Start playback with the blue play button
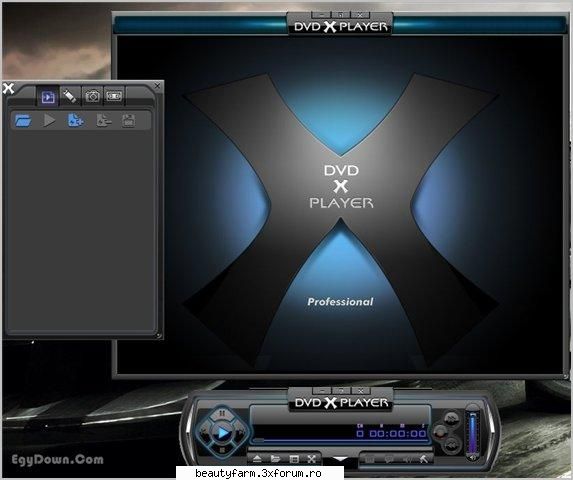573x480 pixels. 222,433
